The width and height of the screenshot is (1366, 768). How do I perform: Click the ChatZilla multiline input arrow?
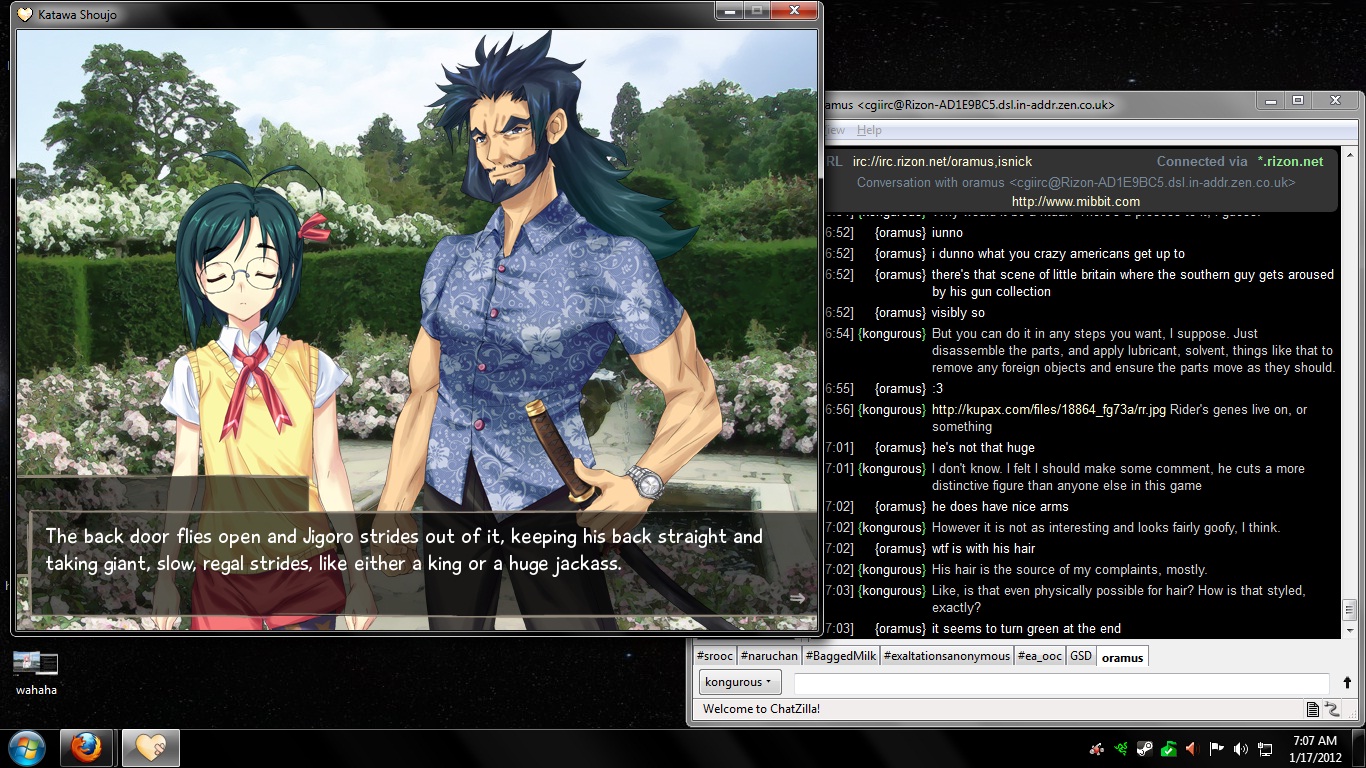1347,683
